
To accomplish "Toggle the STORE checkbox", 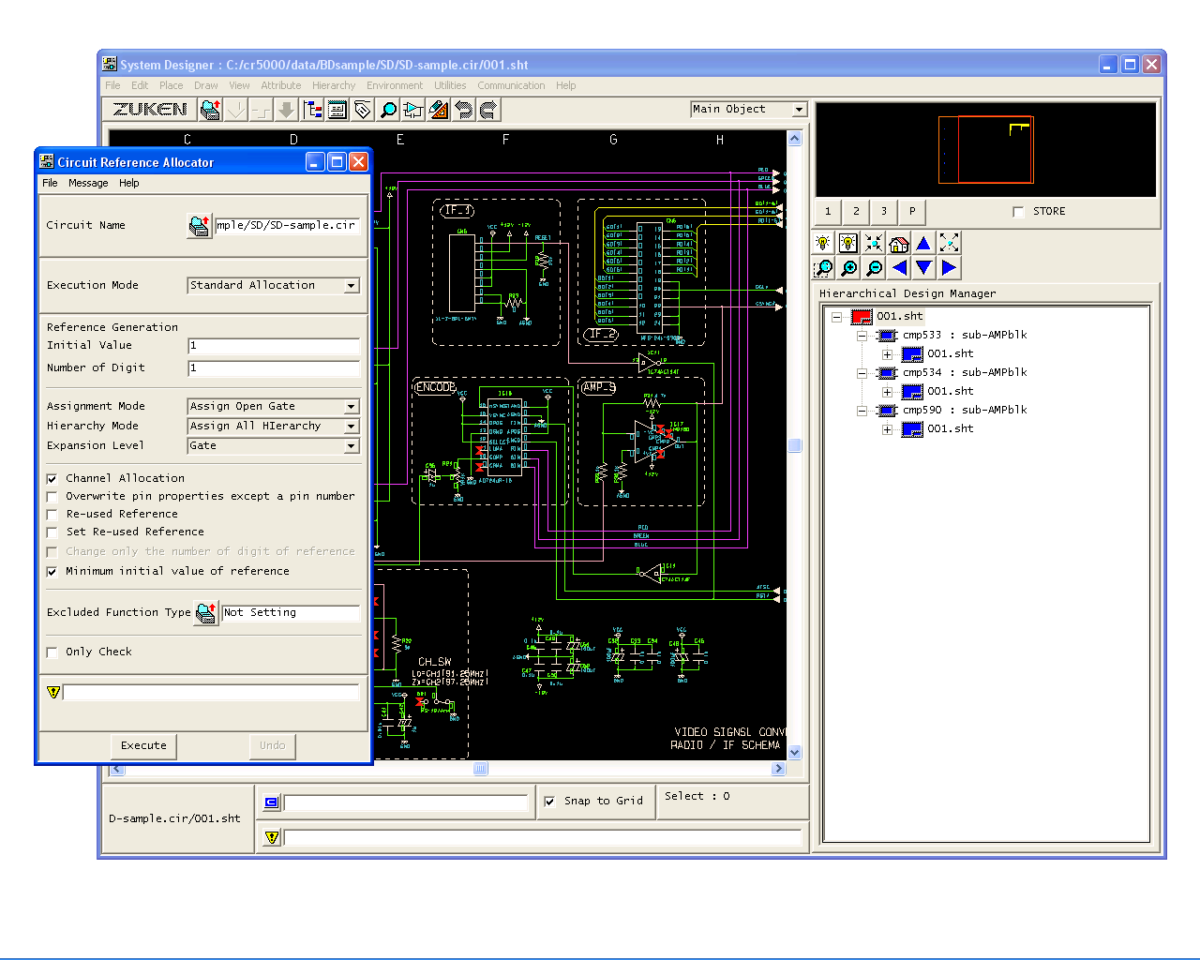I will (1018, 212).
